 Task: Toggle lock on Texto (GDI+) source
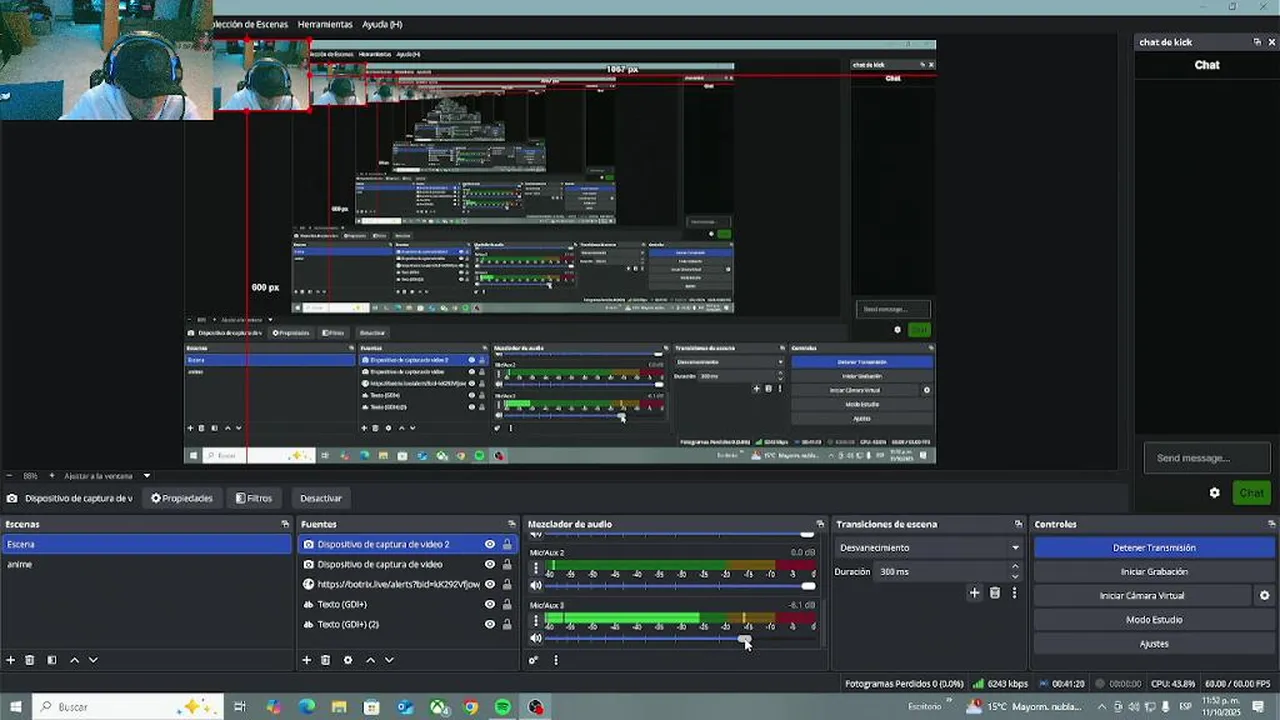click(507, 605)
